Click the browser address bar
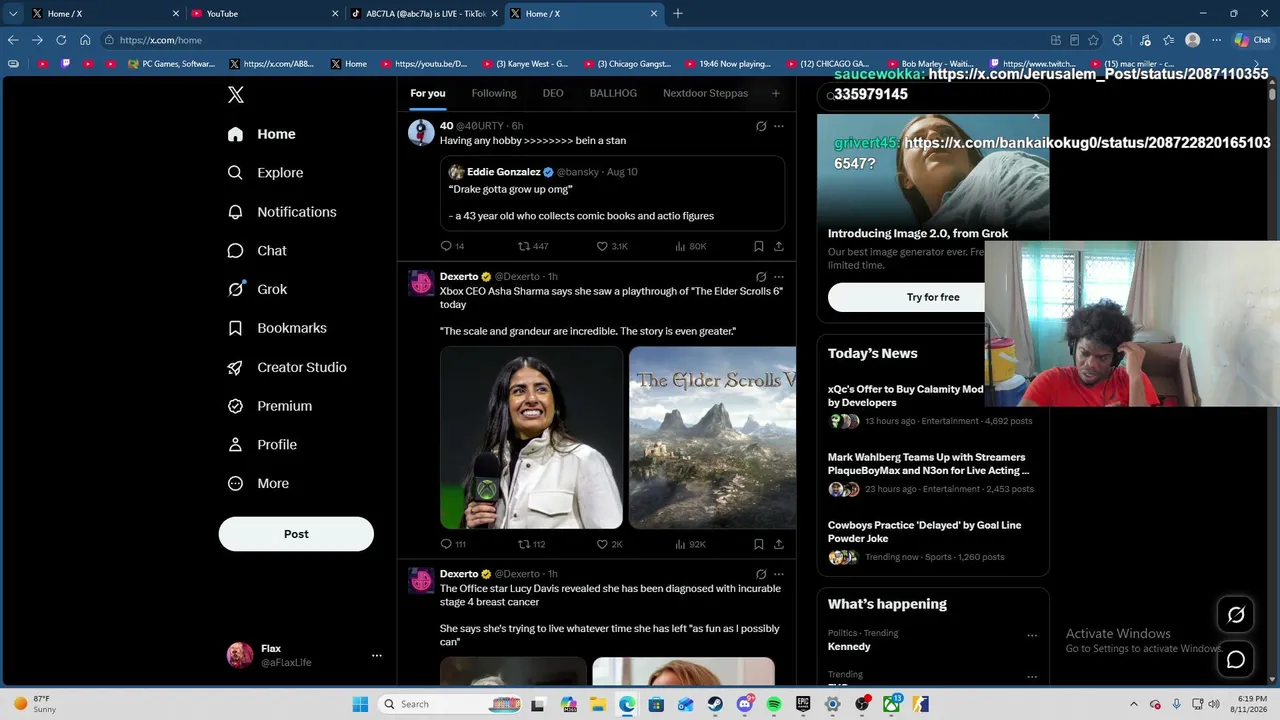Viewport: 1280px width, 720px height. coord(575,40)
